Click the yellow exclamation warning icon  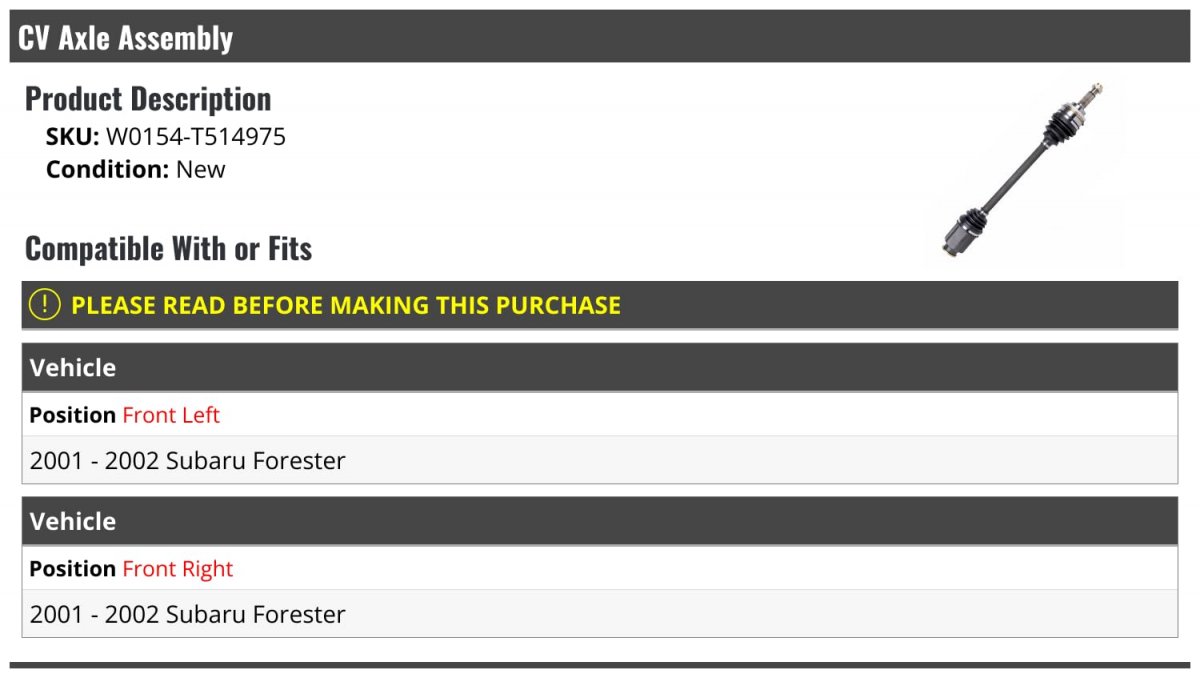point(45,304)
